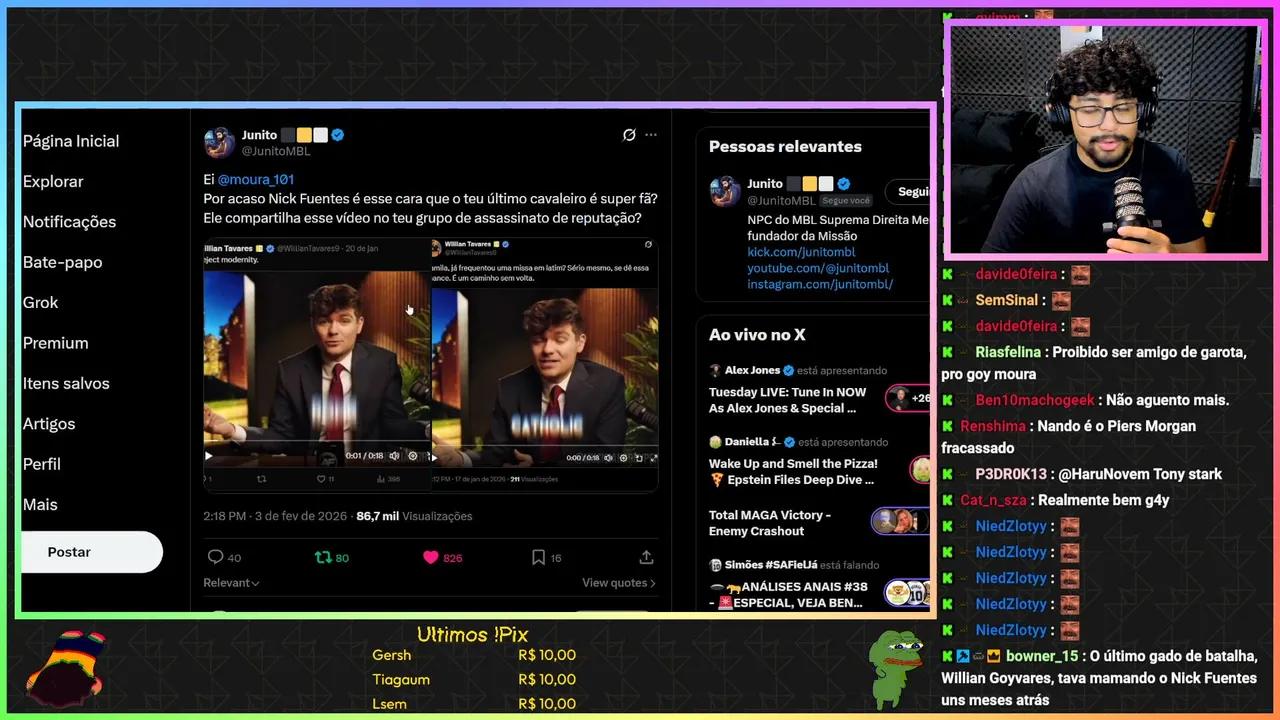Open settings gear on the right video

pyautogui.click(x=623, y=458)
